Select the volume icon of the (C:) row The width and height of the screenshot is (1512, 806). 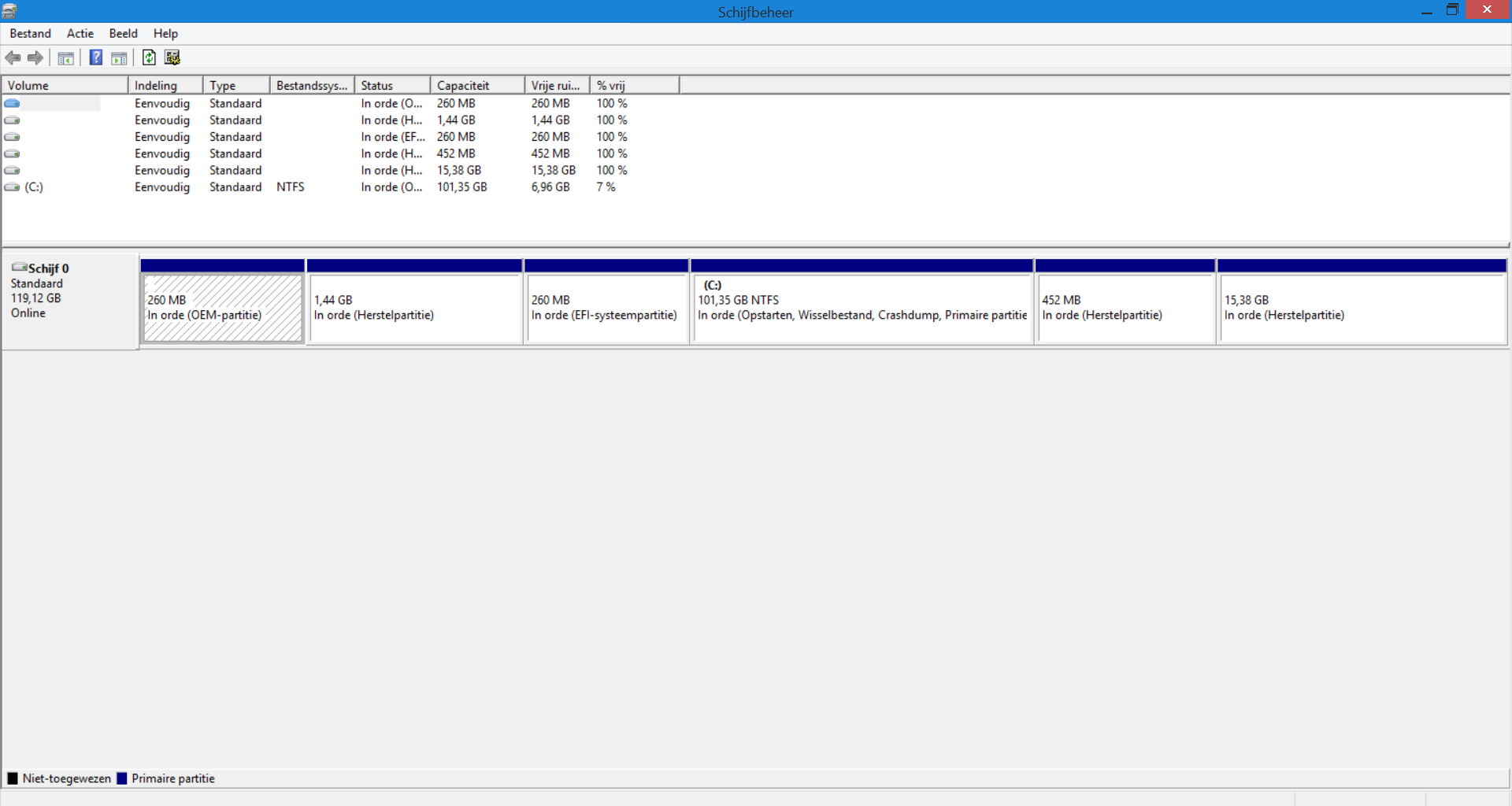12,187
